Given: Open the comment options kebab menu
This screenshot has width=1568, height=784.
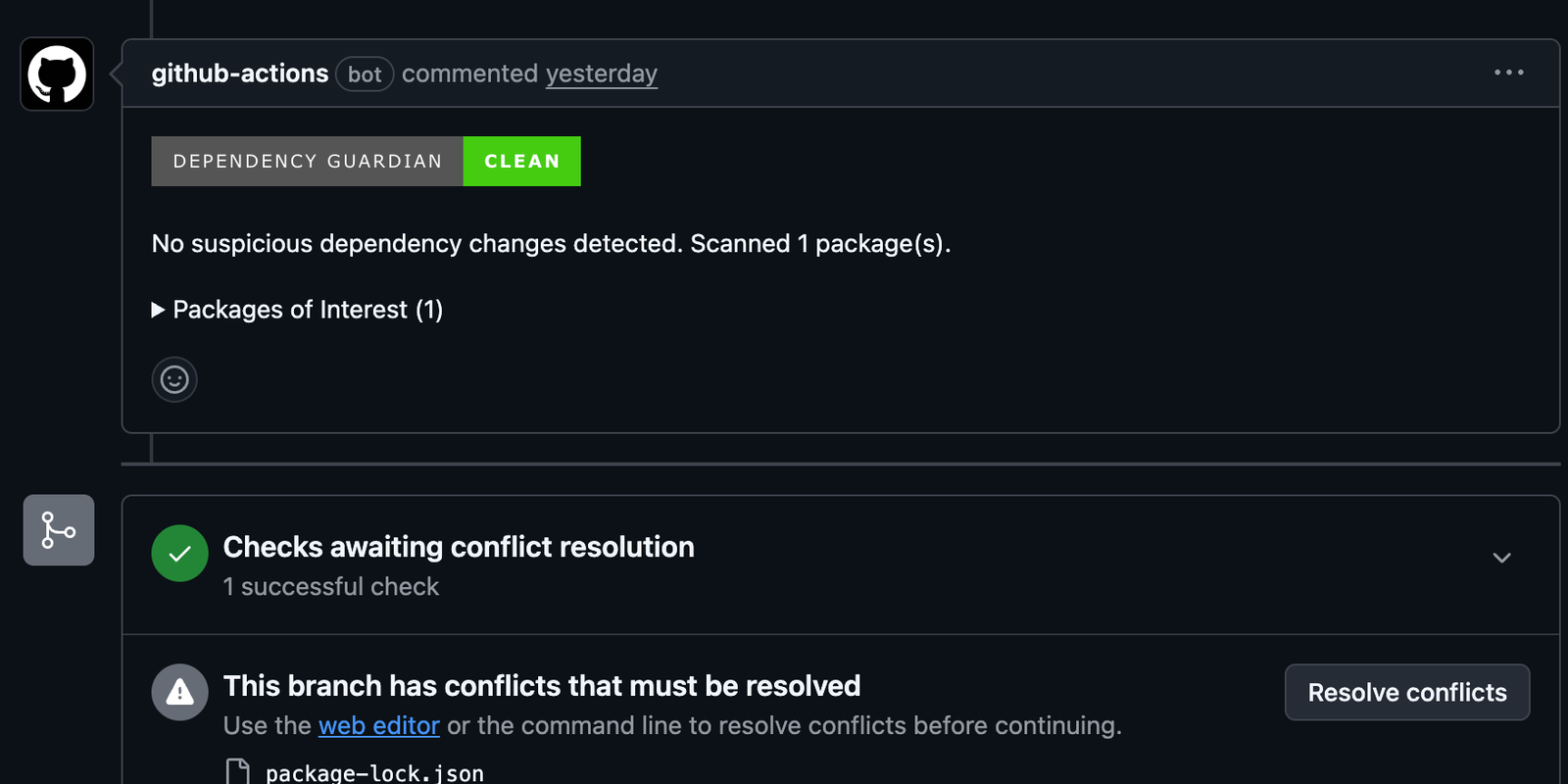Looking at the screenshot, I should click(x=1508, y=73).
